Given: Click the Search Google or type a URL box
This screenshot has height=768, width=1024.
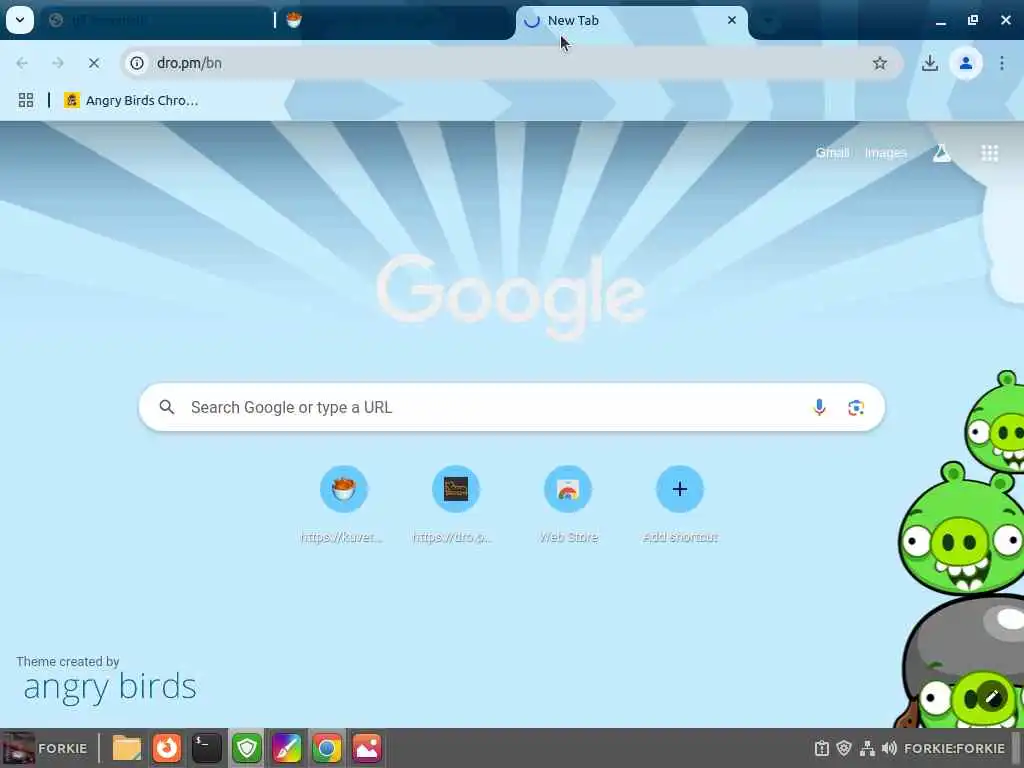Looking at the screenshot, I should (511, 407).
